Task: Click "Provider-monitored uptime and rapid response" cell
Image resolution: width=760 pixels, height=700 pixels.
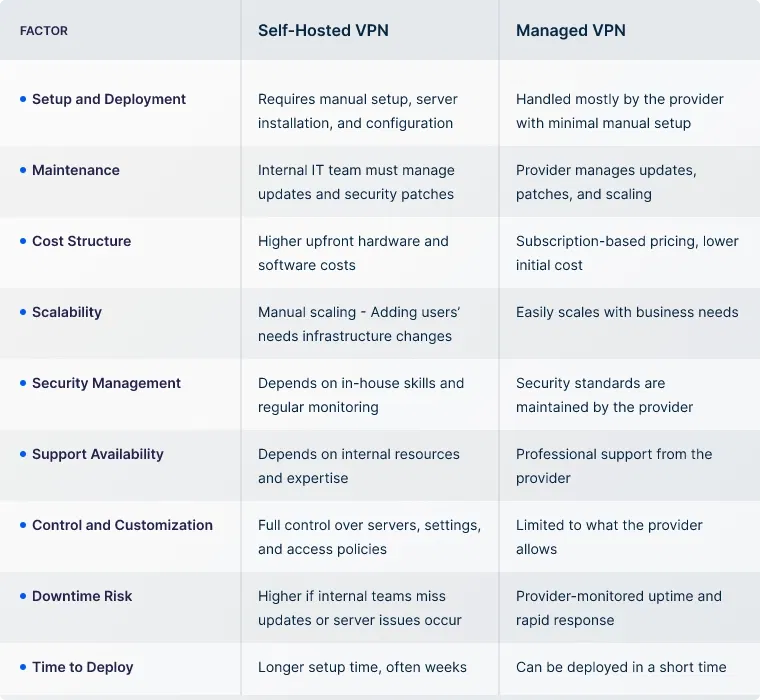Action: pos(618,608)
